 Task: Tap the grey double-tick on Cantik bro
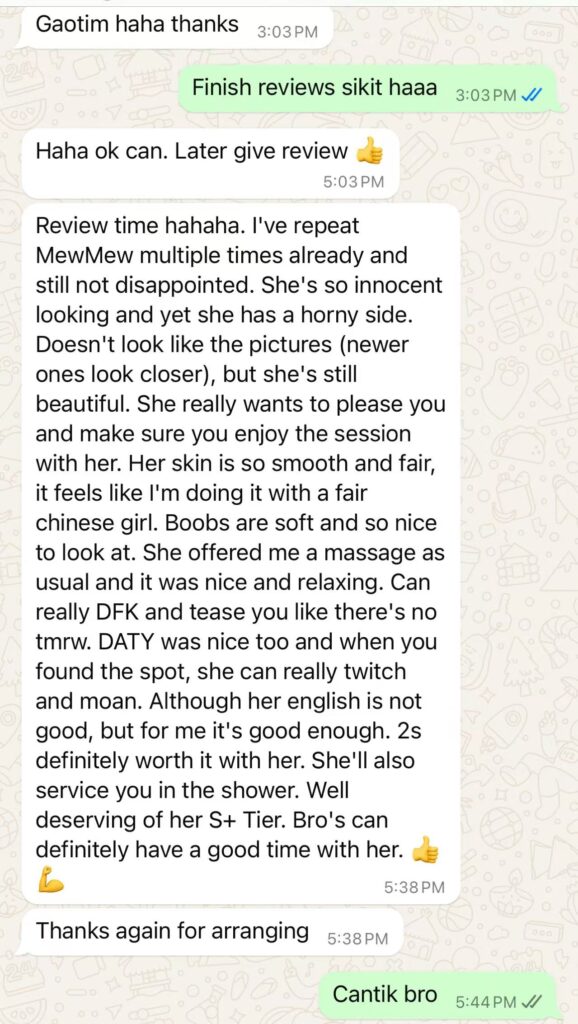tap(533, 1001)
